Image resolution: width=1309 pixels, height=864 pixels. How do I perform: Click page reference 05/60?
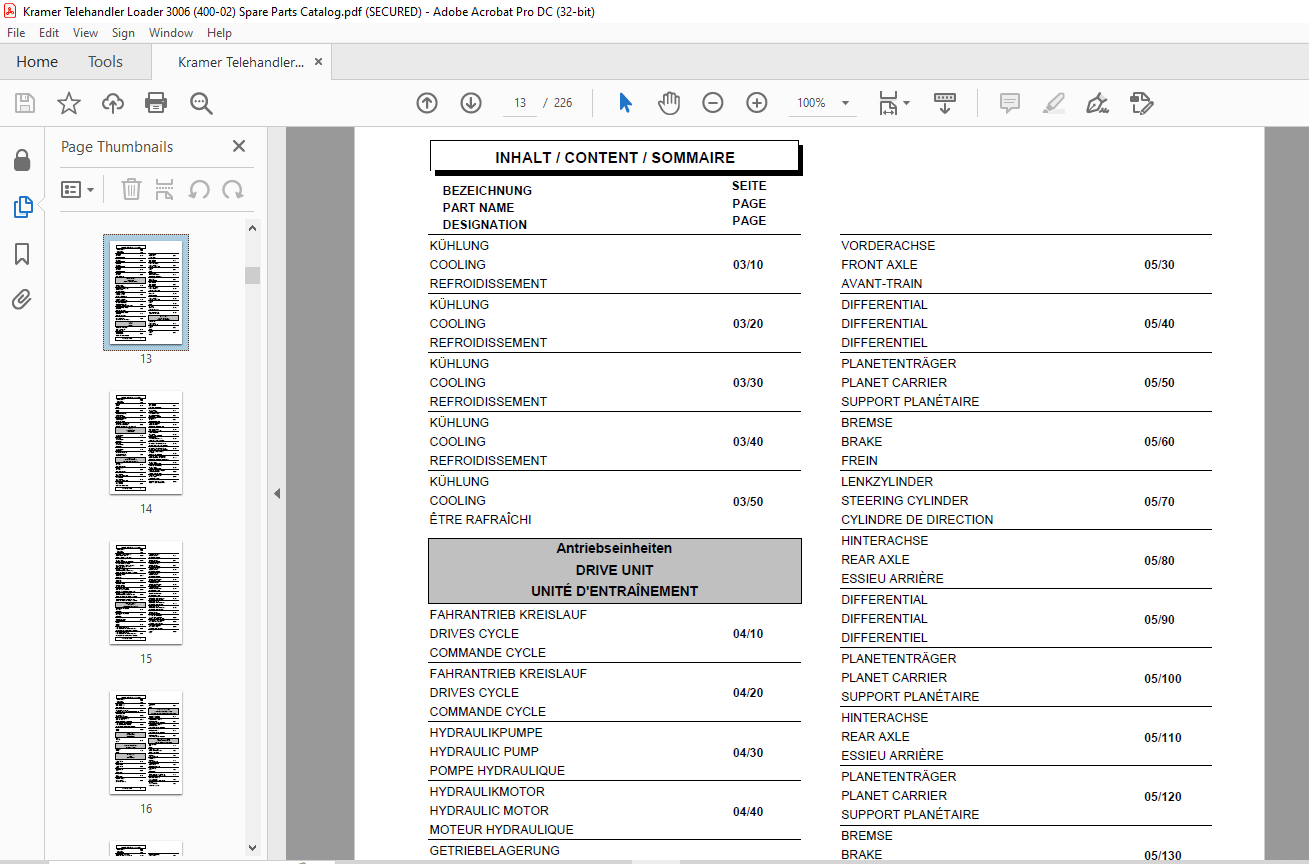point(1159,442)
